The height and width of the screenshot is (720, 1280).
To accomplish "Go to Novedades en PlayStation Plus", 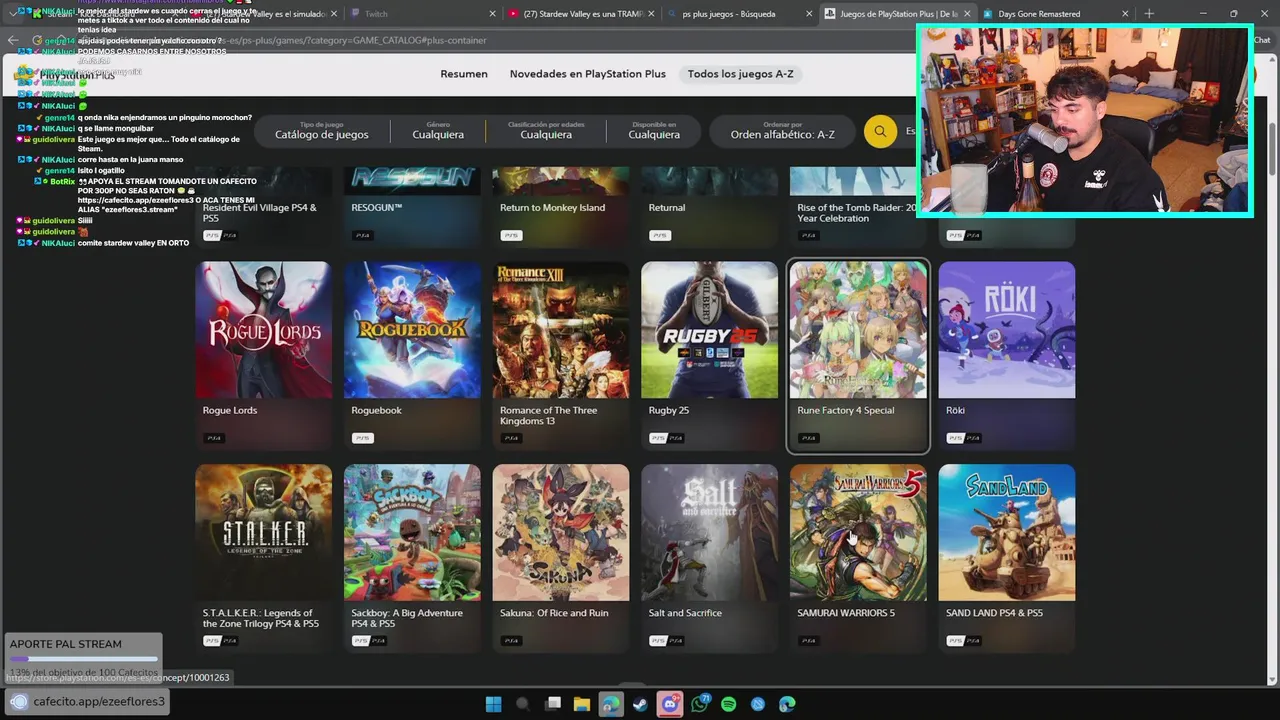I will click(x=587, y=74).
